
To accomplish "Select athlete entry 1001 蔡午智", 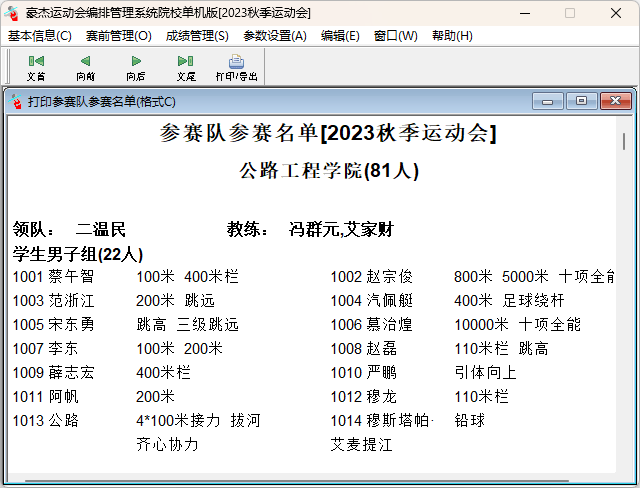I will [x=53, y=277].
